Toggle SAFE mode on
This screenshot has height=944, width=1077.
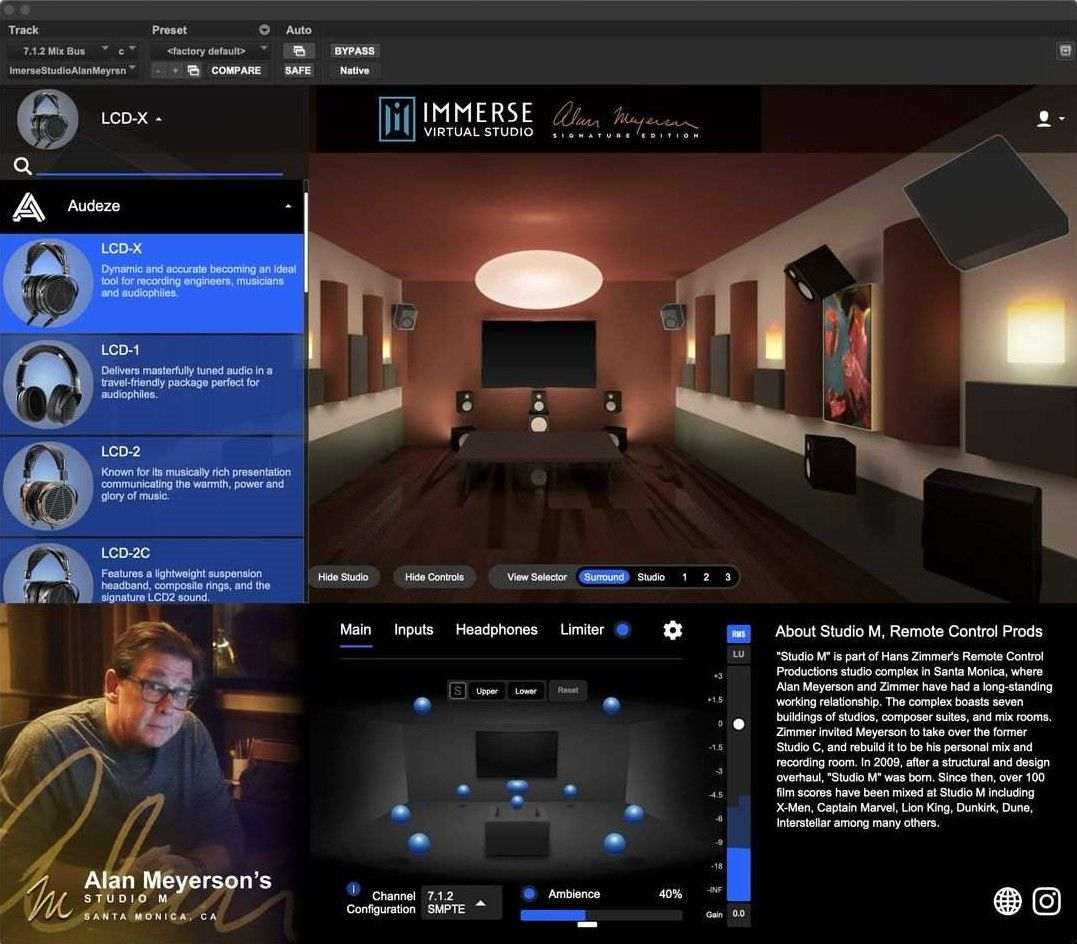297,70
